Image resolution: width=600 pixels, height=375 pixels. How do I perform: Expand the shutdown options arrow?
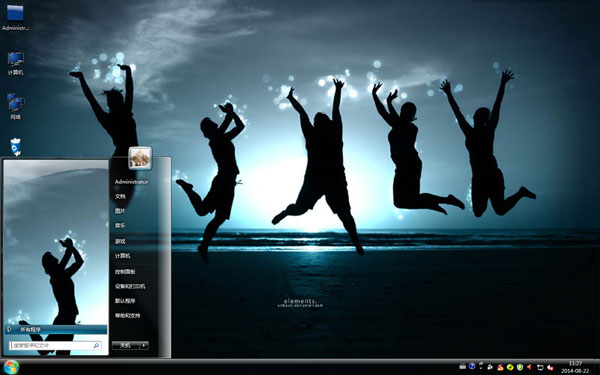pyautogui.click(x=144, y=345)
